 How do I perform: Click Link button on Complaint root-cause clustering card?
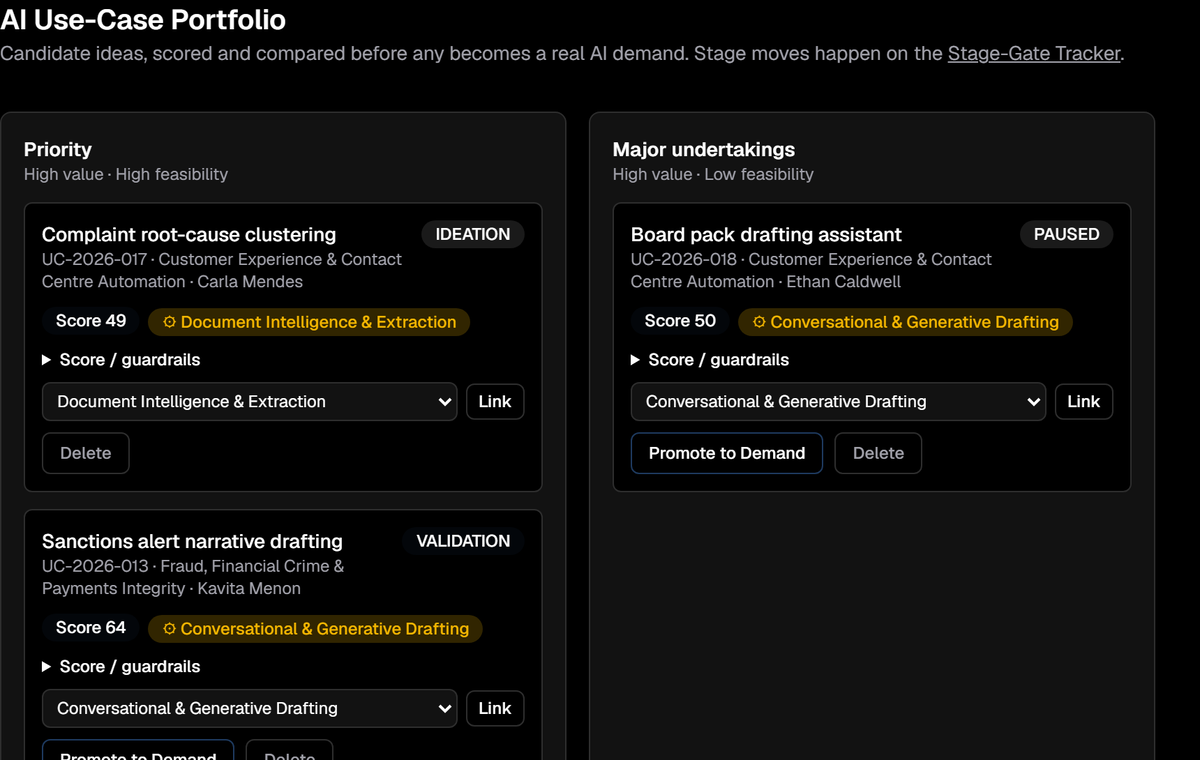pos(495,402)
